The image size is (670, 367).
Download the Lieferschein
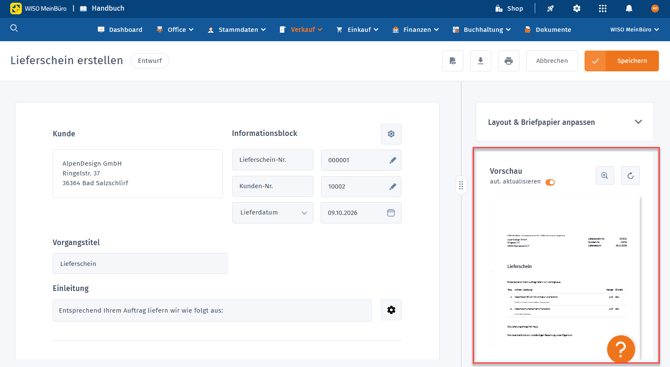coord(481,61)
